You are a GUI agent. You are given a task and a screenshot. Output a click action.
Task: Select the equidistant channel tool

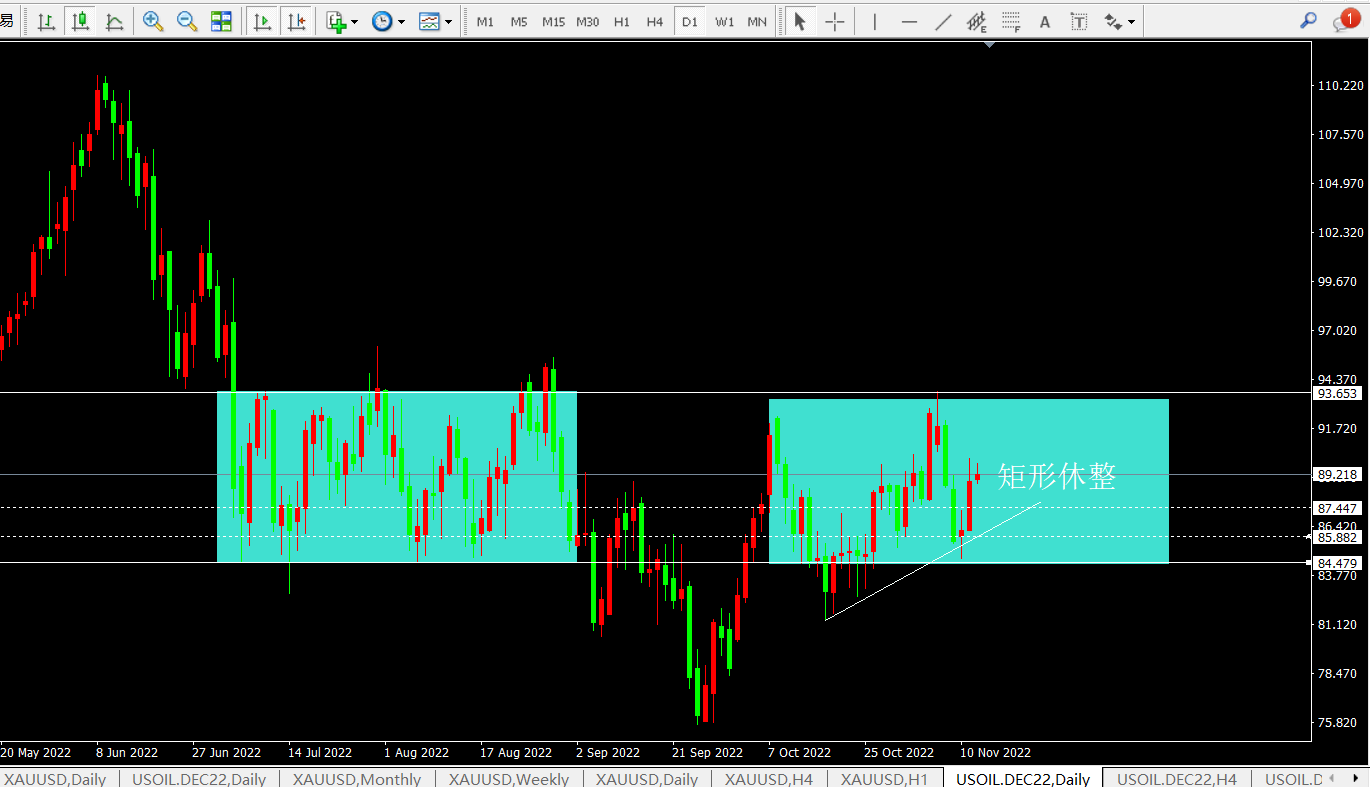pyautogui.click(x=977, y=21)
